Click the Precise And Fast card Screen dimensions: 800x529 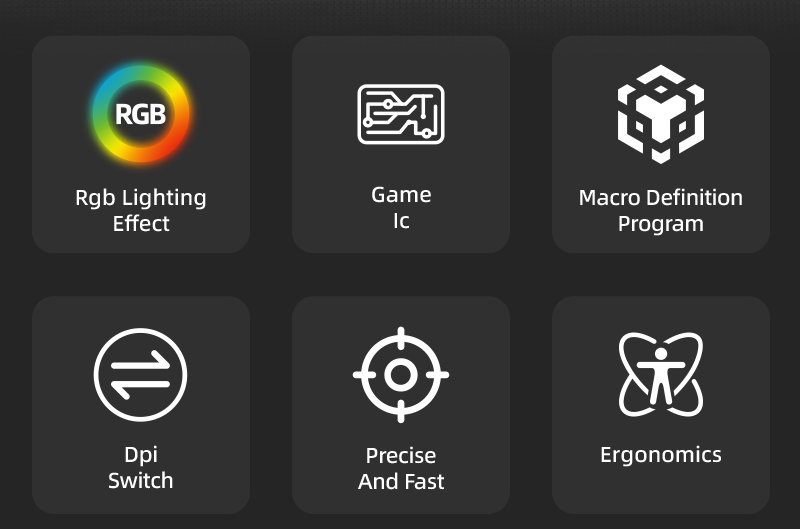(x=401, y=405)
